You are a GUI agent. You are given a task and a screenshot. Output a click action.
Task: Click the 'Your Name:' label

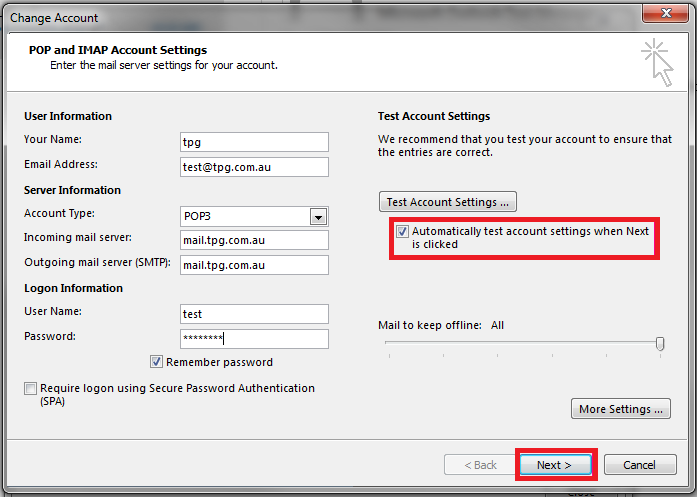tap(53, 139)
